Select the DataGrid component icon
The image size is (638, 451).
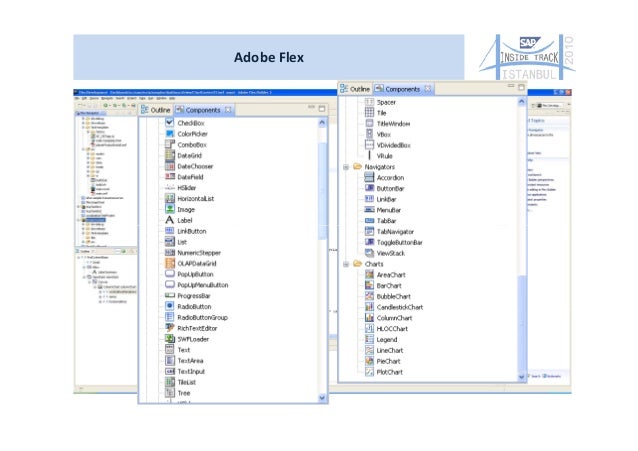pyautogui.click(x=170, y=155)
